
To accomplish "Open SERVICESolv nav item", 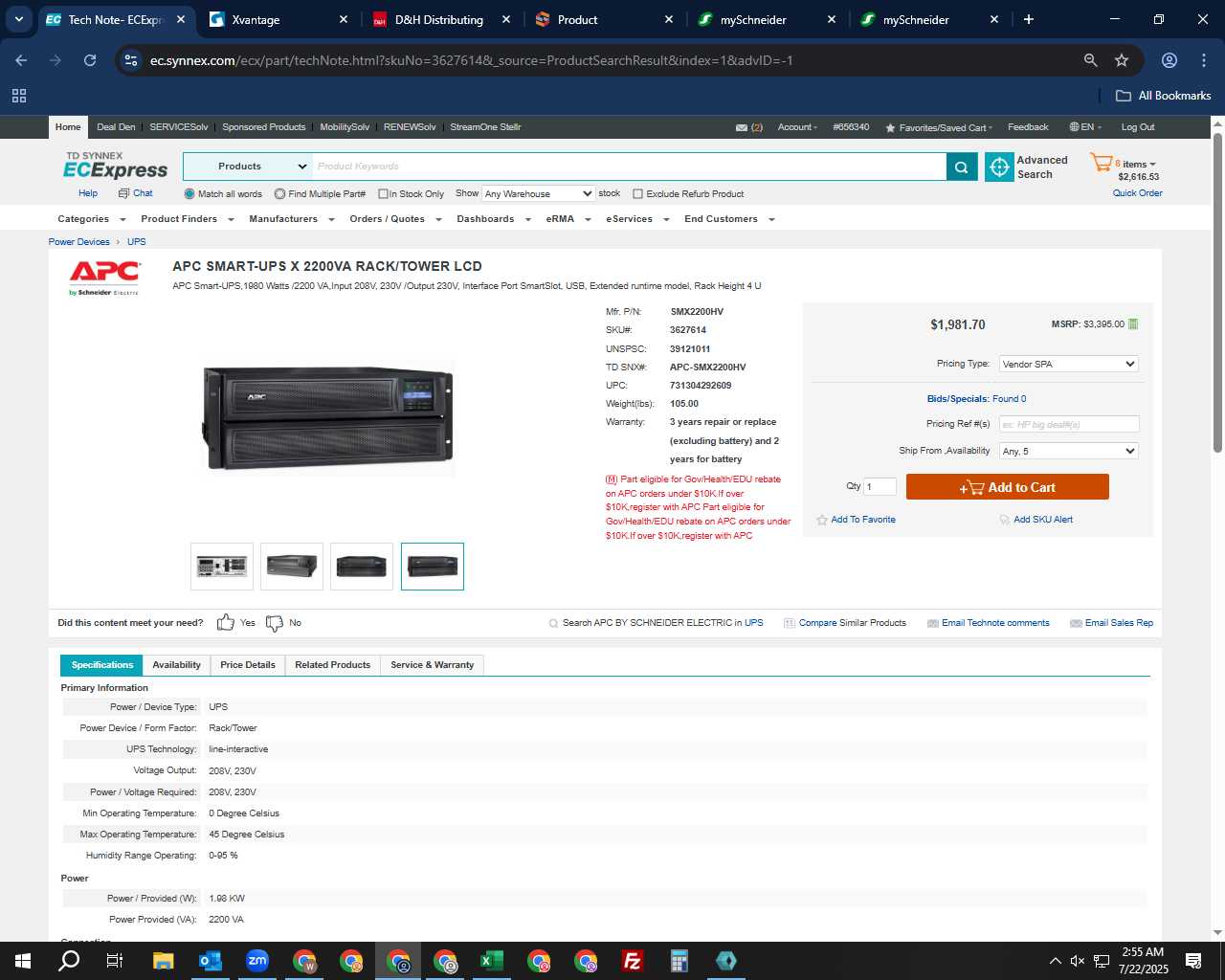I will pyautogui.click(x=179, y=127).
